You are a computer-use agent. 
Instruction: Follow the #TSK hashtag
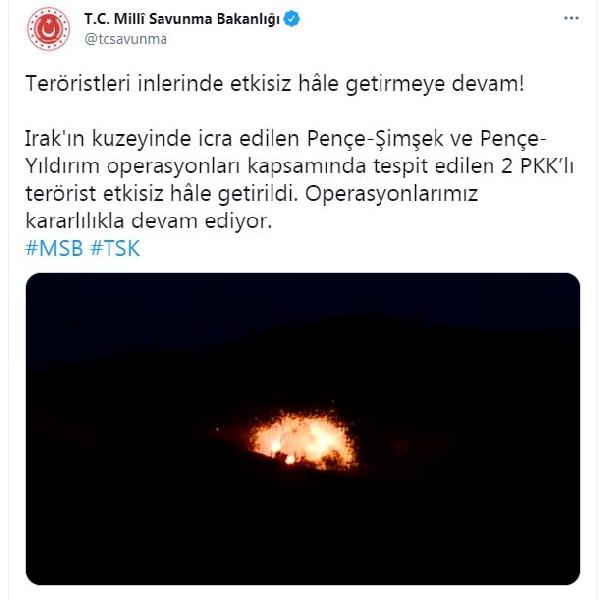tap(115, 248)
